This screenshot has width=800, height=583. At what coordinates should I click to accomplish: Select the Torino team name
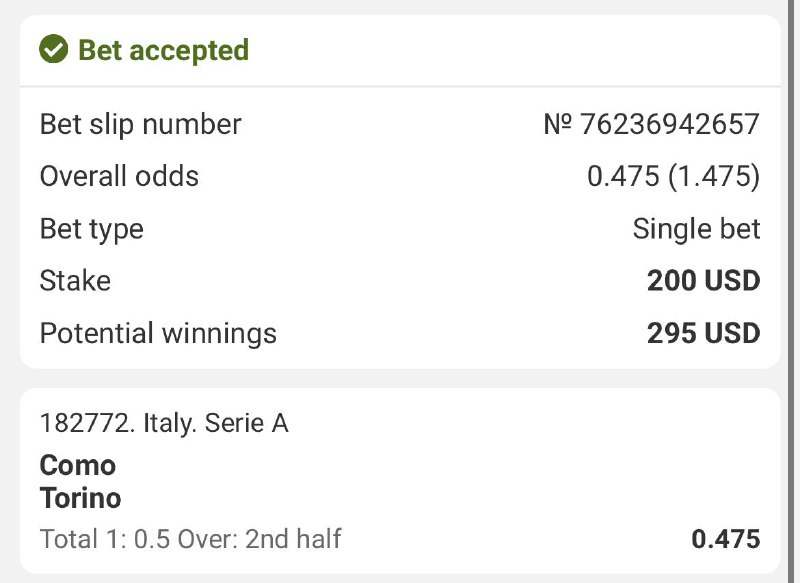point(80,497)
